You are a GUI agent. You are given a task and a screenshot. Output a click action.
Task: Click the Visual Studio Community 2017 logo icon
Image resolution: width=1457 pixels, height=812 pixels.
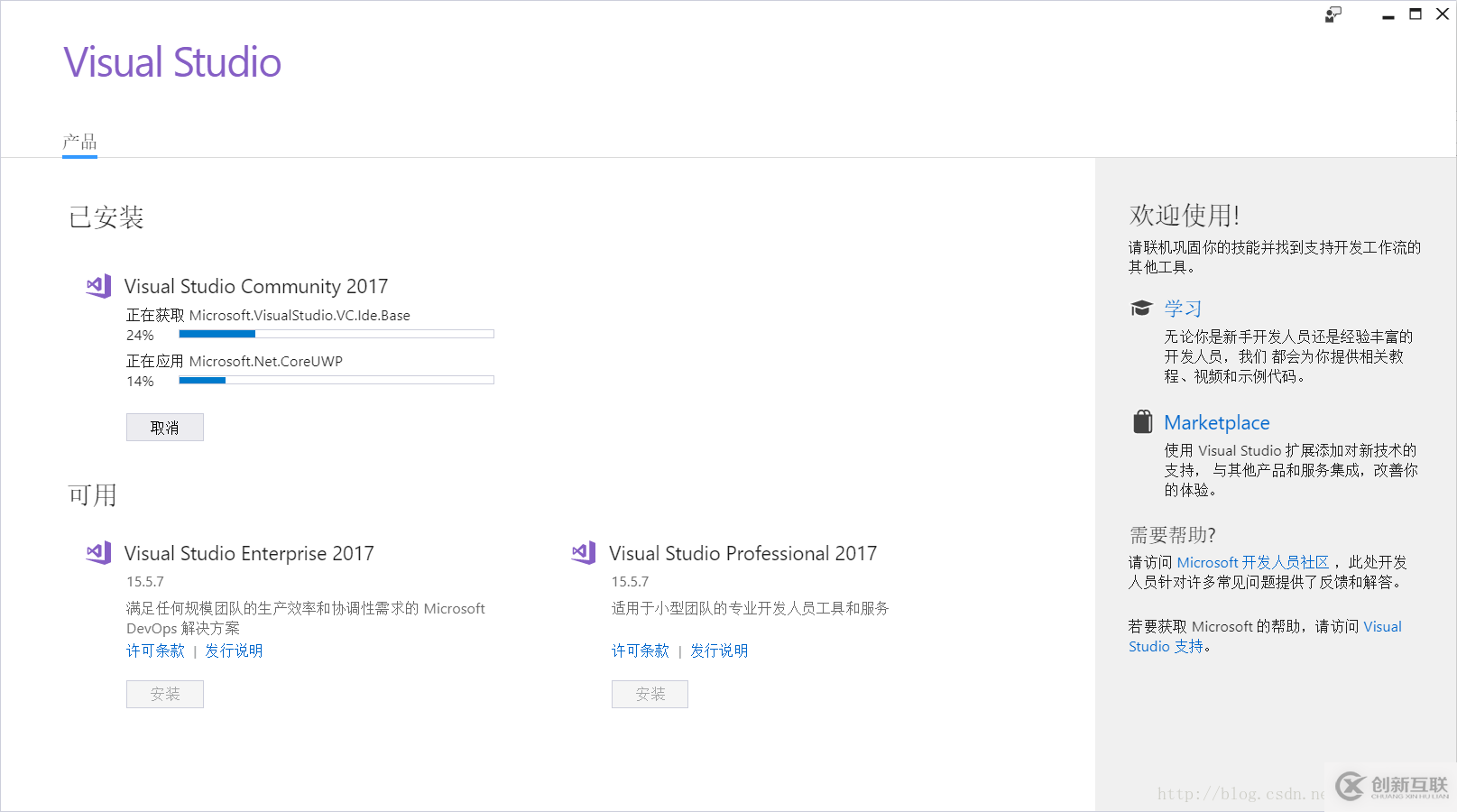(x=99, y=286)
